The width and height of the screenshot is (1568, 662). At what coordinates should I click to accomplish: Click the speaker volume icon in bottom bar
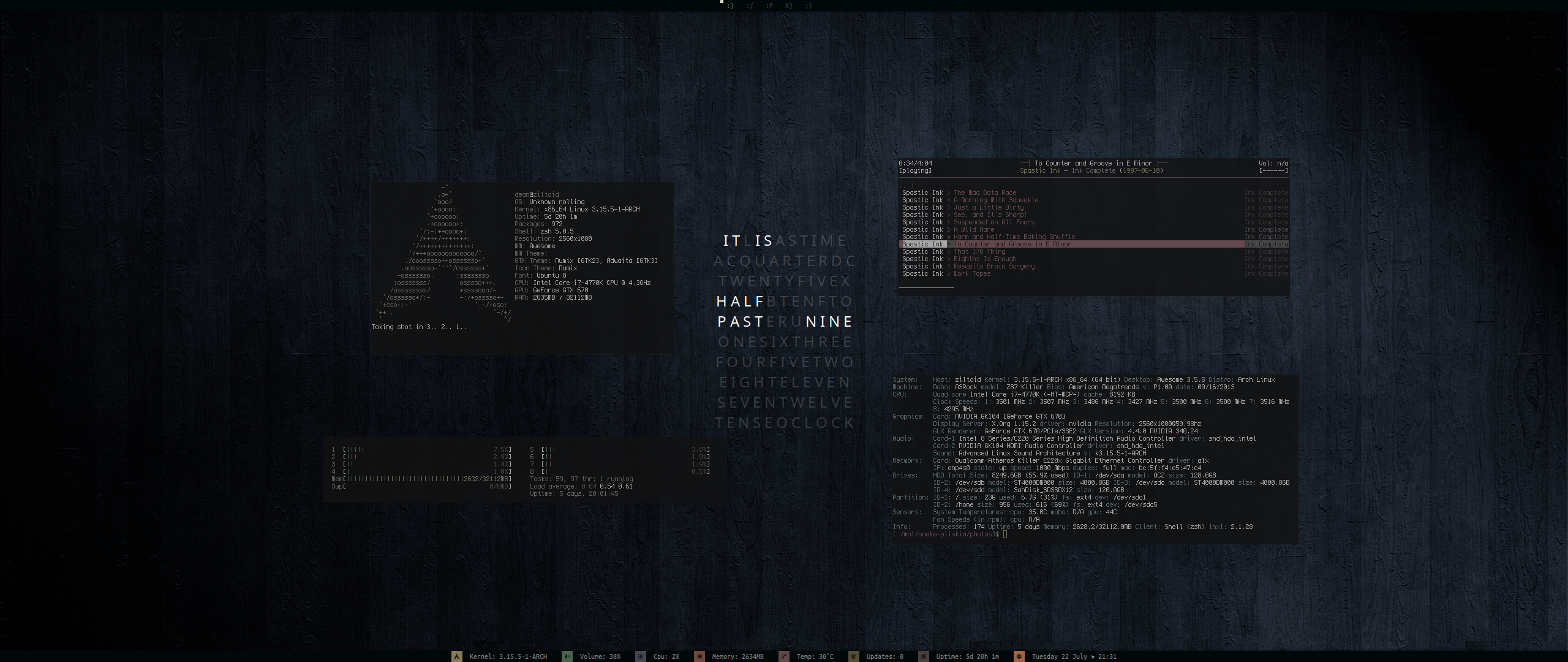pos(567,656)
